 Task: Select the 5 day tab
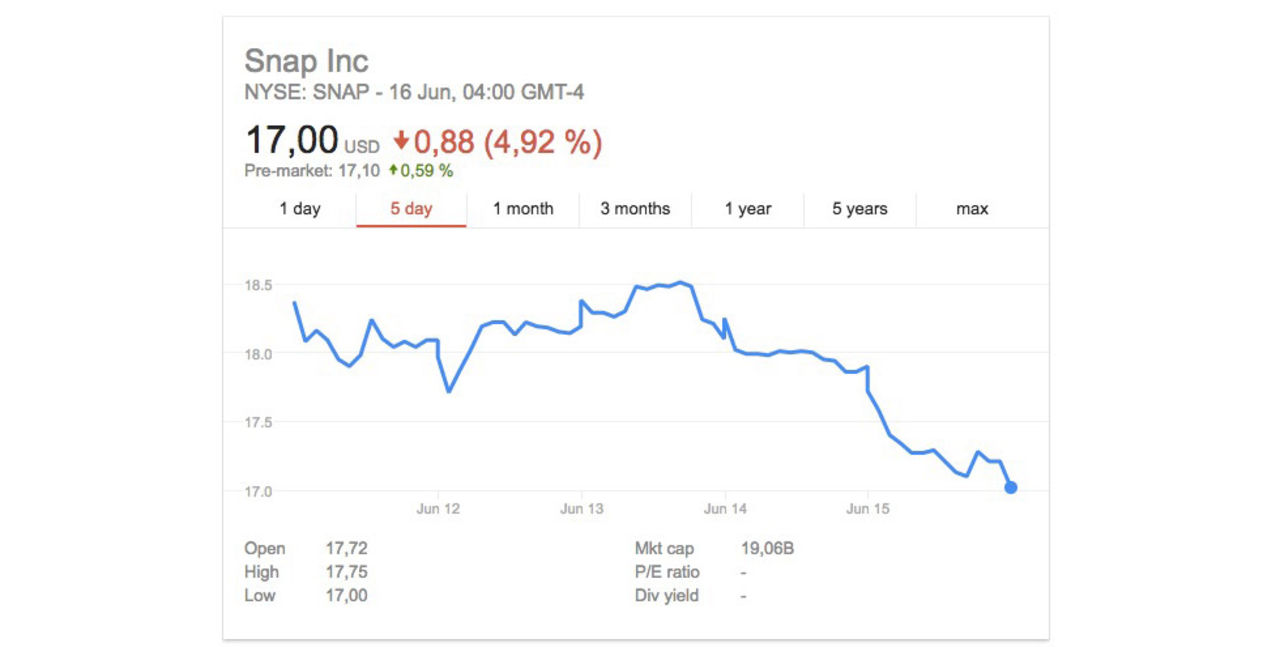(x=411, y=209)
